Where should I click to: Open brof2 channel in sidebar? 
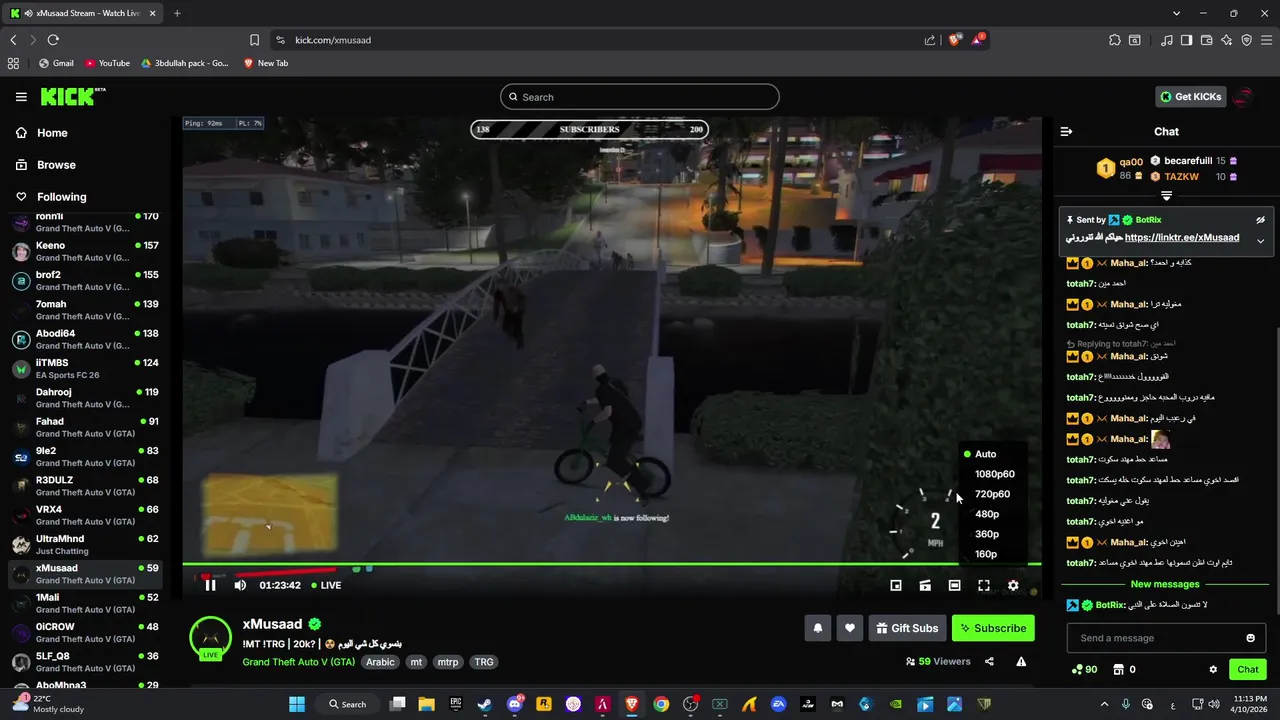pyautogui.click(x=85, y=280)
